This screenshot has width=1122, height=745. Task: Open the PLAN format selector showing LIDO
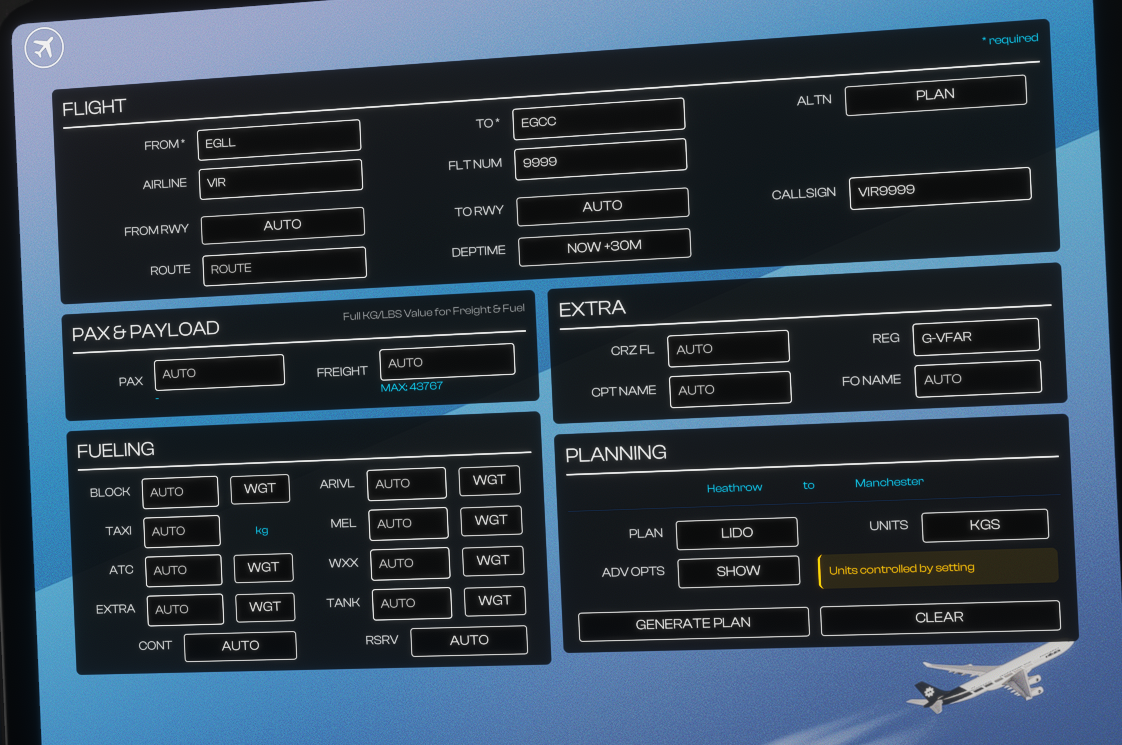(737, 533)
